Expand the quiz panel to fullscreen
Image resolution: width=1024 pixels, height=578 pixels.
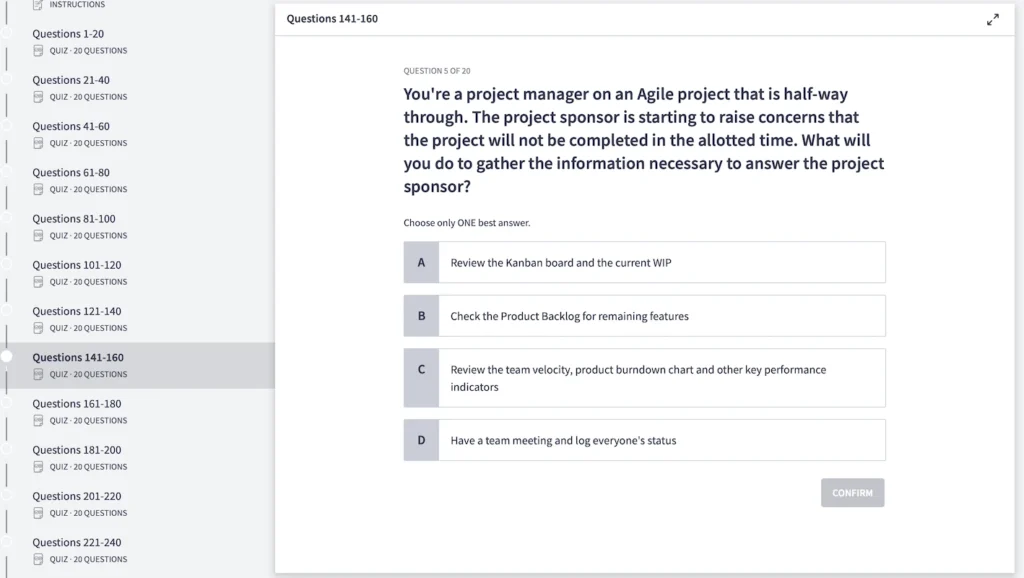(x=993, y=18)
